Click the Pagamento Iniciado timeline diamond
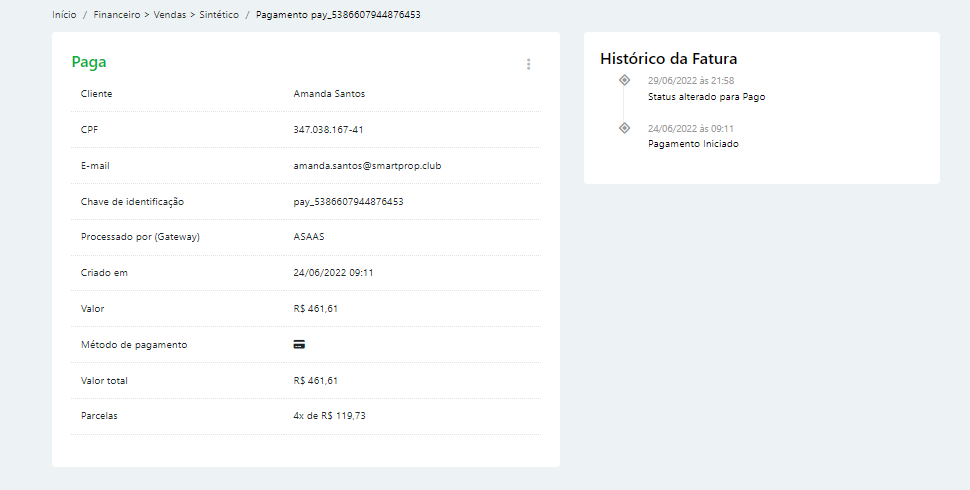The height and width of the screenshot is (490, 970). [x=624, y=128]
